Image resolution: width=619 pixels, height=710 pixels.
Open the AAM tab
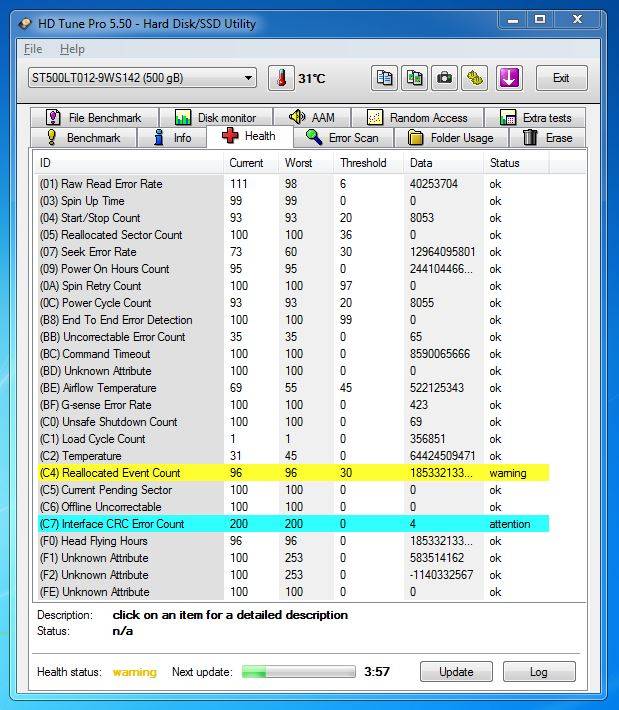312,118
